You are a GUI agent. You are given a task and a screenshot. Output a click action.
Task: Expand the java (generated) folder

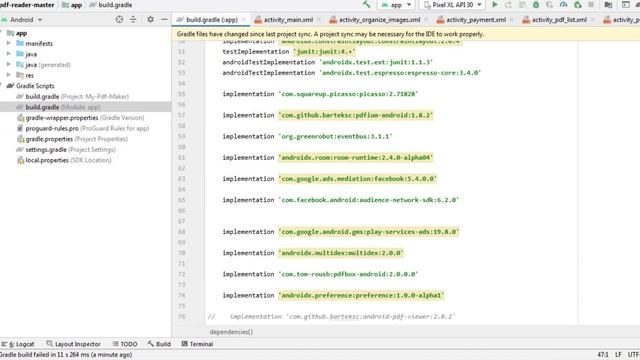(x=9, y=64)
